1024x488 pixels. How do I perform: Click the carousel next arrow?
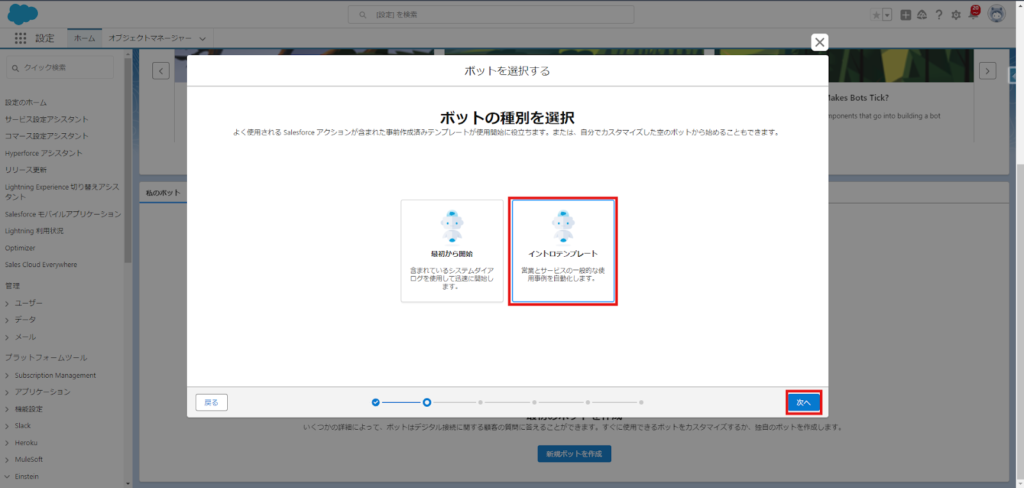click(x=988, y=71)
